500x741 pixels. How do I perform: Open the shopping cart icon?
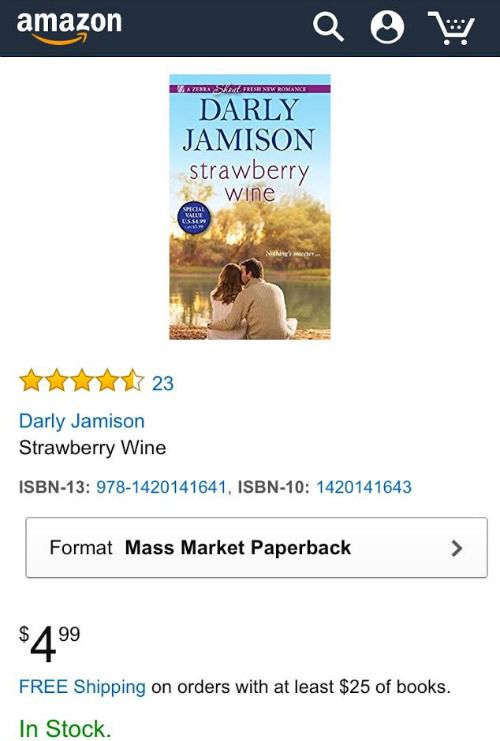click(451, 28)
